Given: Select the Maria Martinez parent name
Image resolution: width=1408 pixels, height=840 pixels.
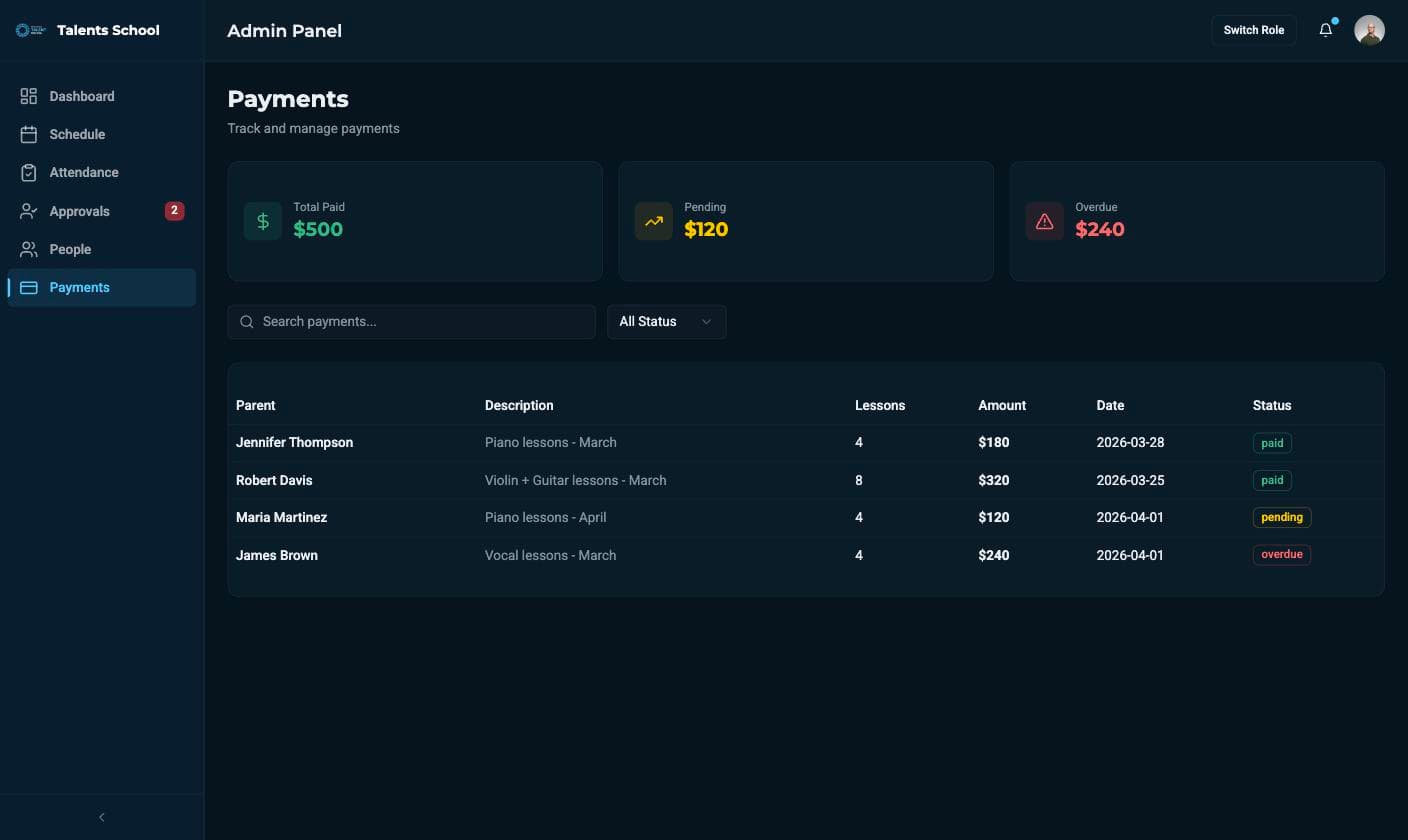Looking at the screenshot, I should pos(281,517).
